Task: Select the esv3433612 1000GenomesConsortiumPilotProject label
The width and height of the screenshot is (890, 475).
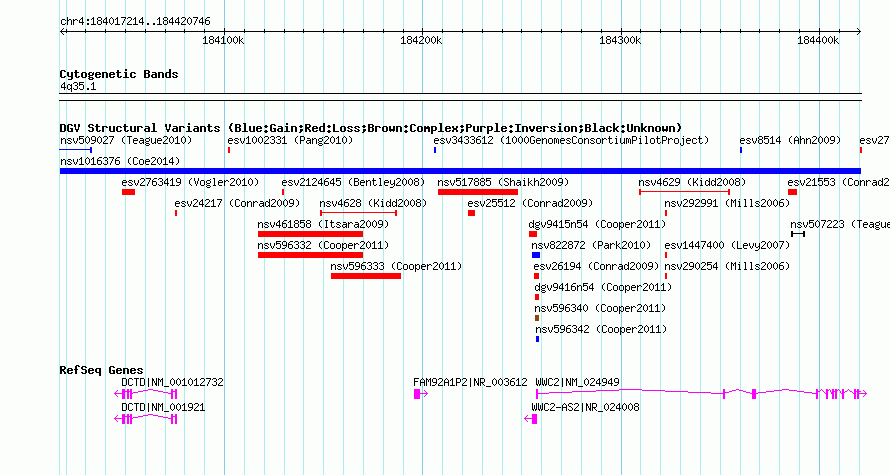Action: coord(571,140)
